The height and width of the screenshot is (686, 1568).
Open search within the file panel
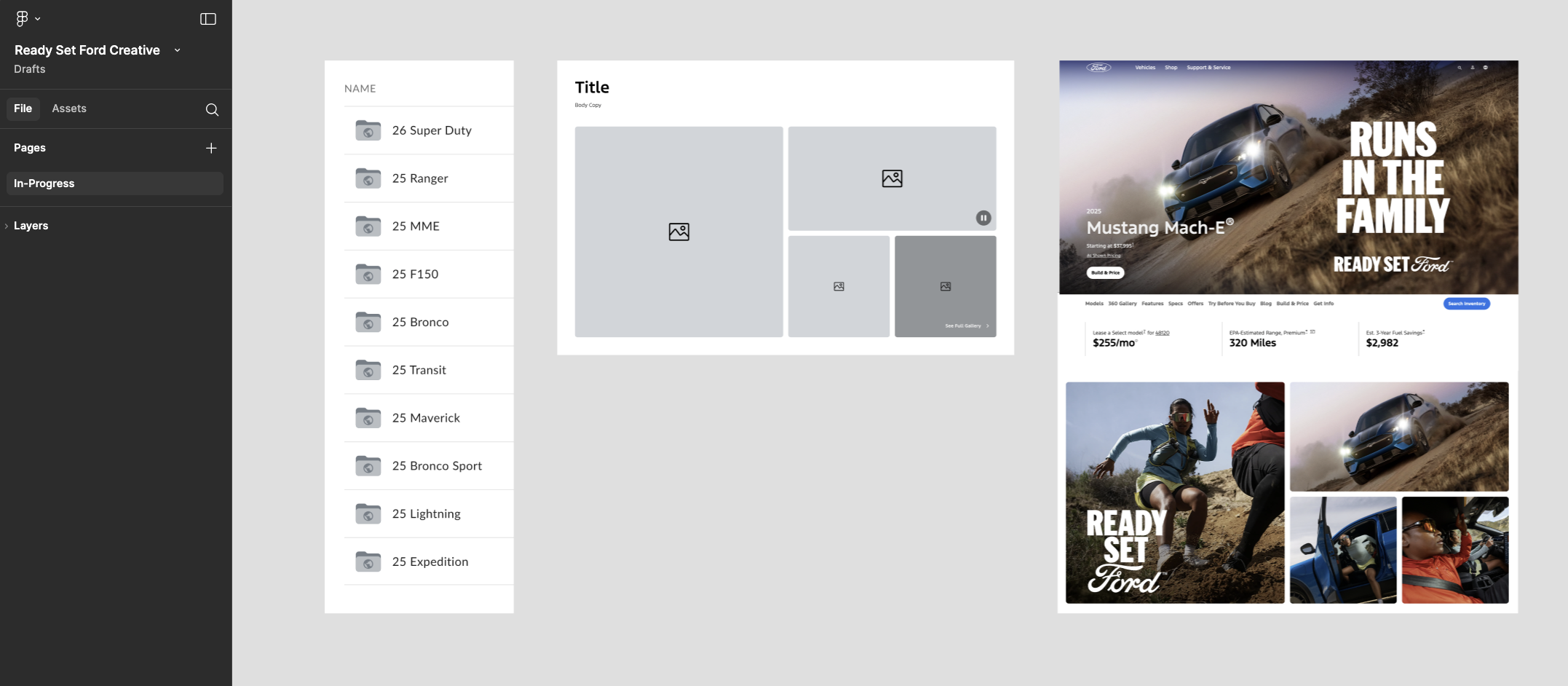212,109
